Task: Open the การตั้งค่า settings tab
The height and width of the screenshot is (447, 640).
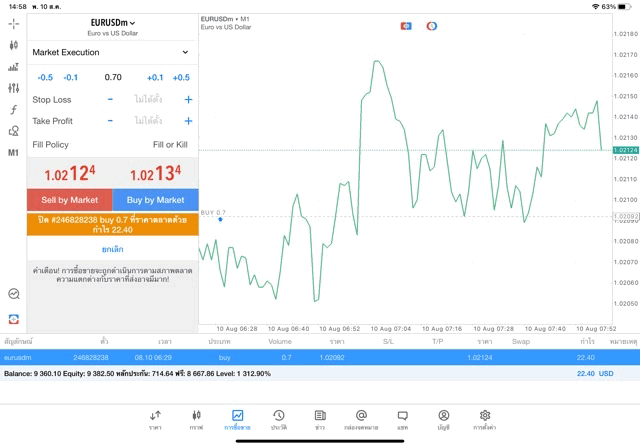Action: pos(485,420)
